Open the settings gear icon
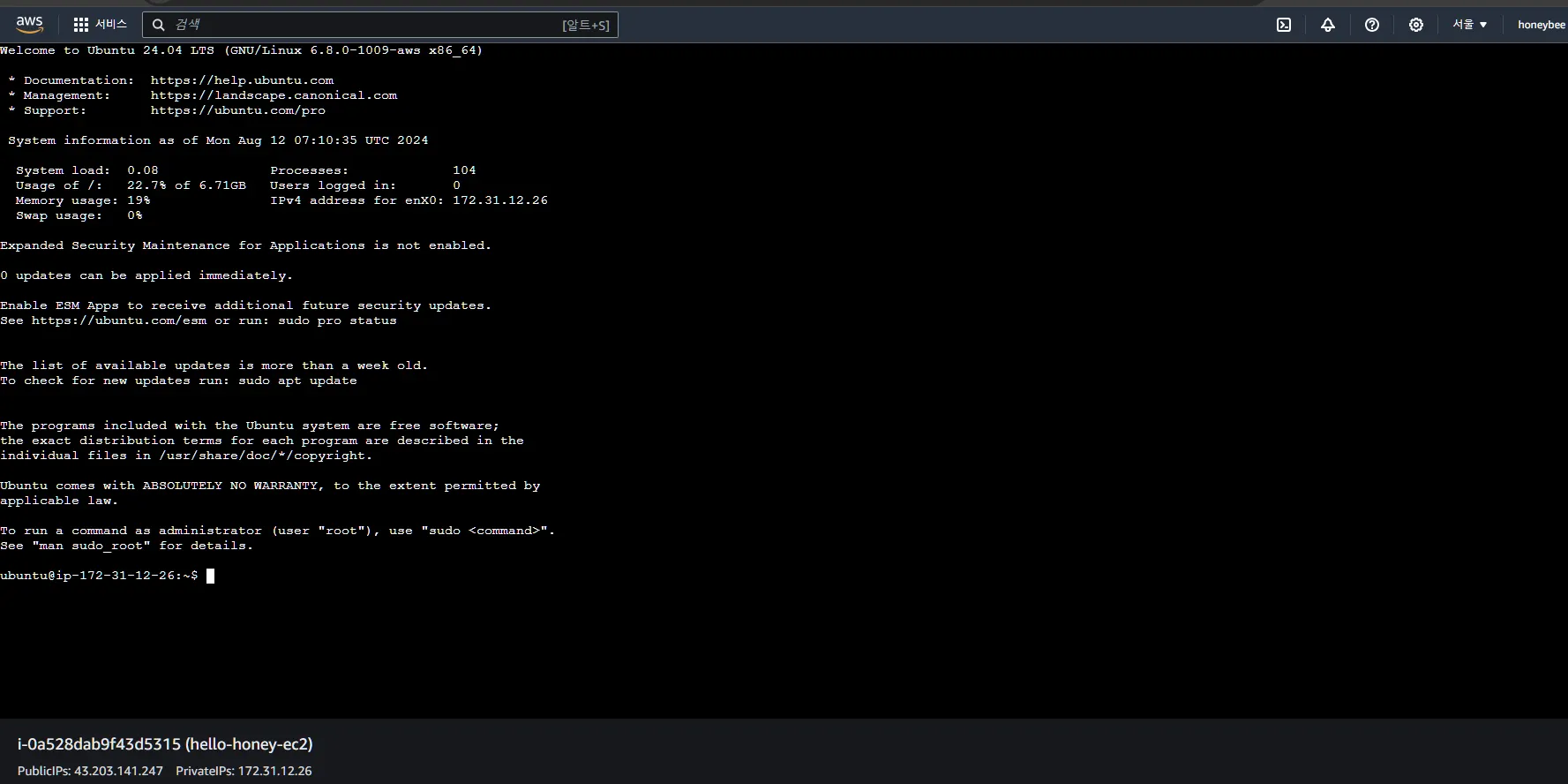The width and height of the screenshot is (1568, 784). (x=1416, y=25)
